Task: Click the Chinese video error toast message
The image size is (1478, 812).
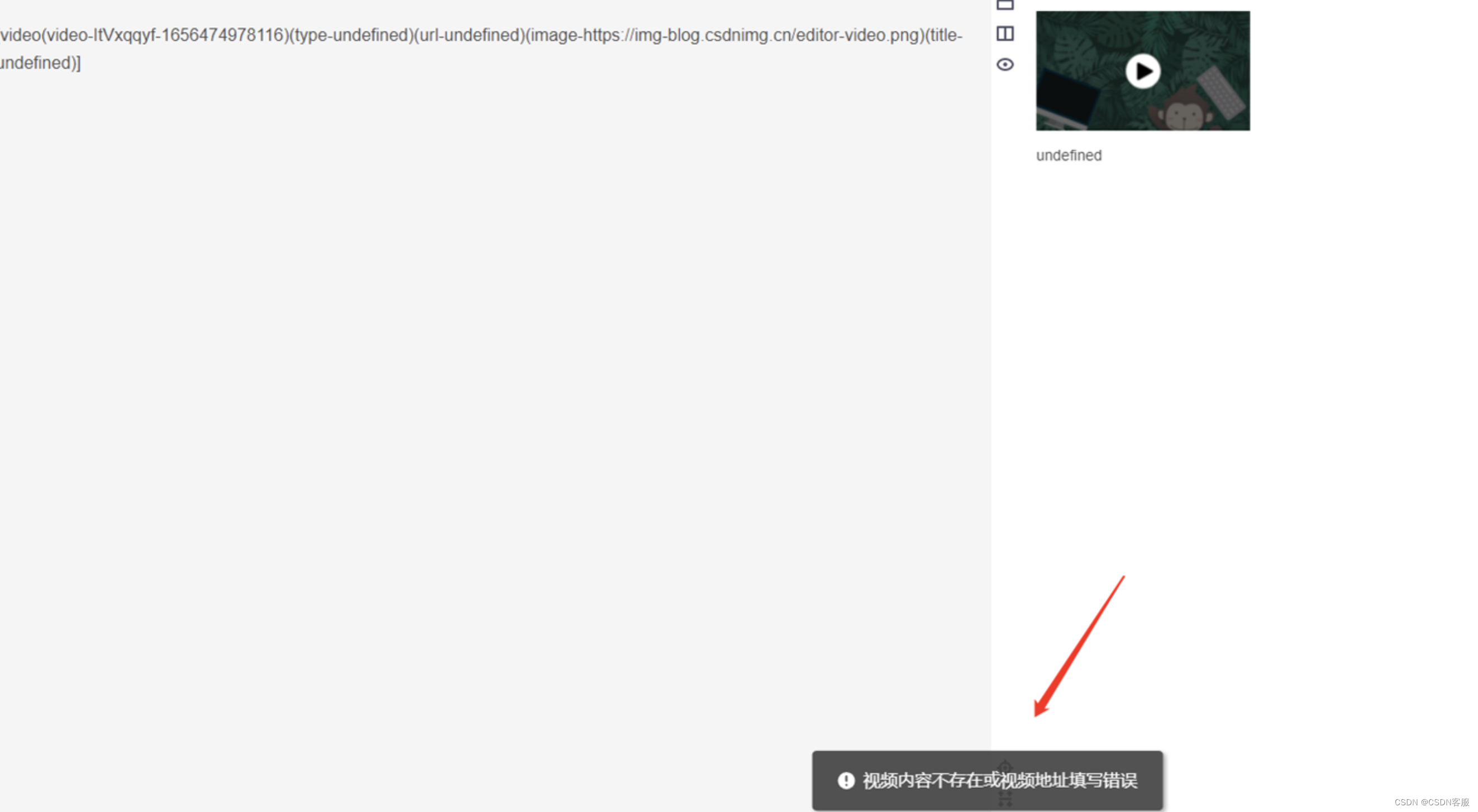Action: click(x=999, y=781)
